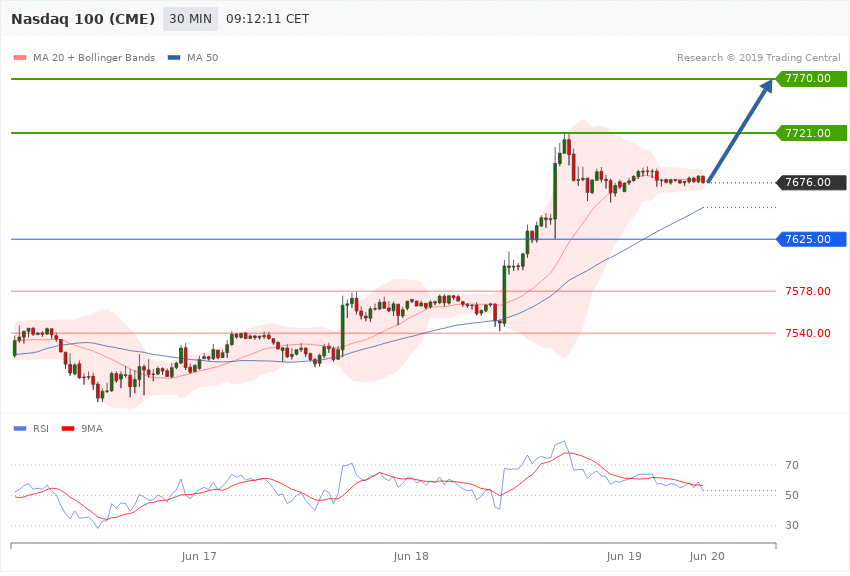Select the 30 MIN timeframe label
This screenshot has width=850, height=576.
[190, 19]
